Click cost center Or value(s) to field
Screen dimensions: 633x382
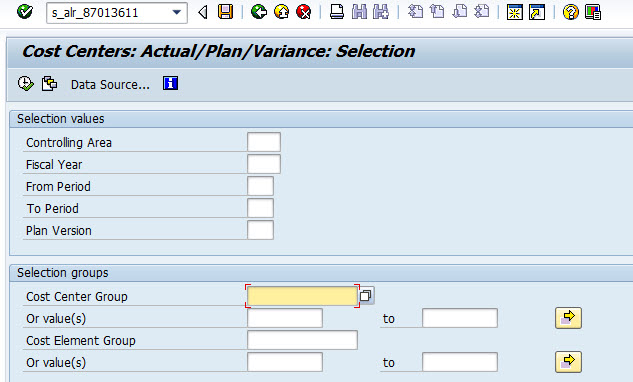460,318
